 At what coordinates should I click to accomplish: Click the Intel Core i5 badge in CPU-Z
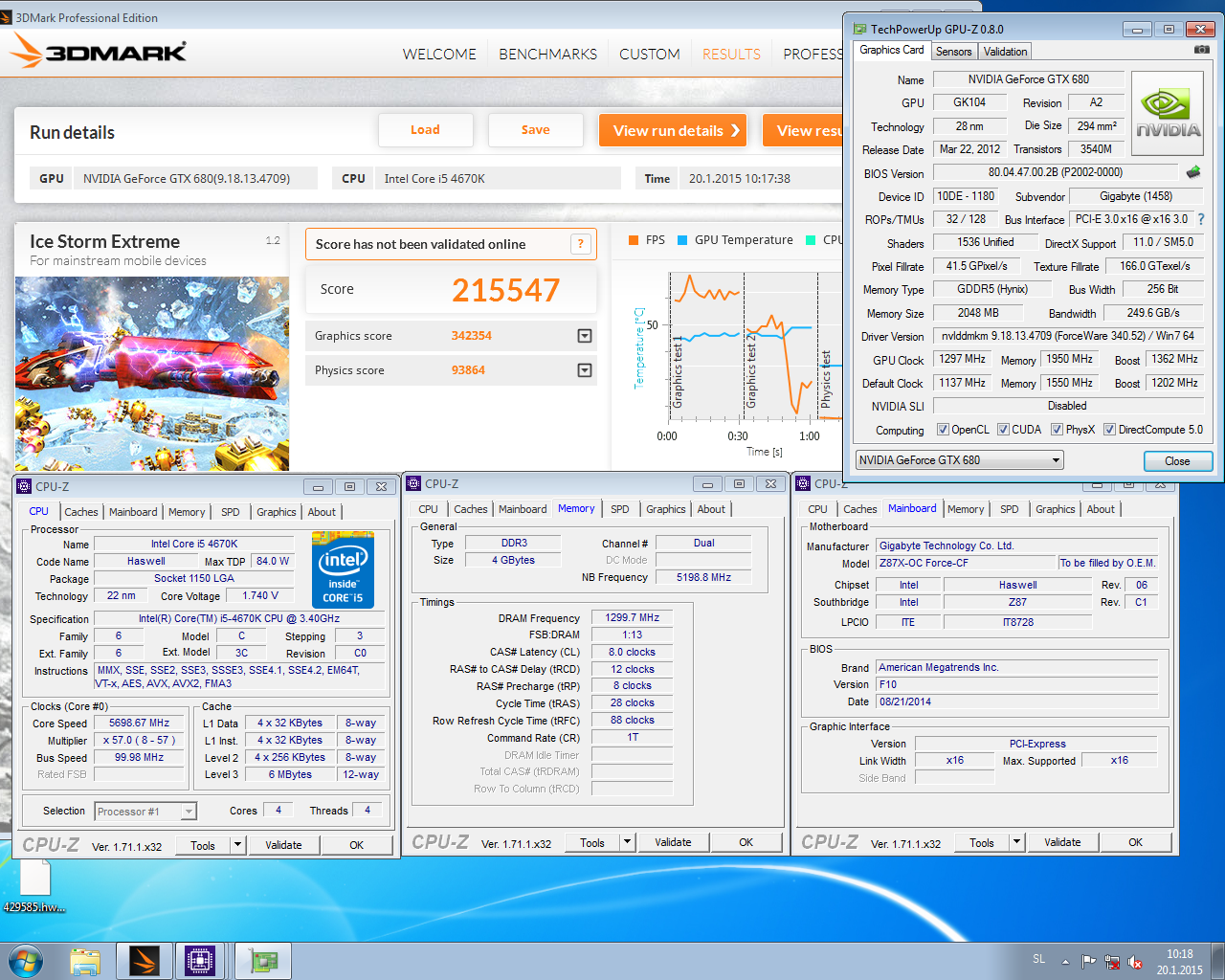(343, 569)
